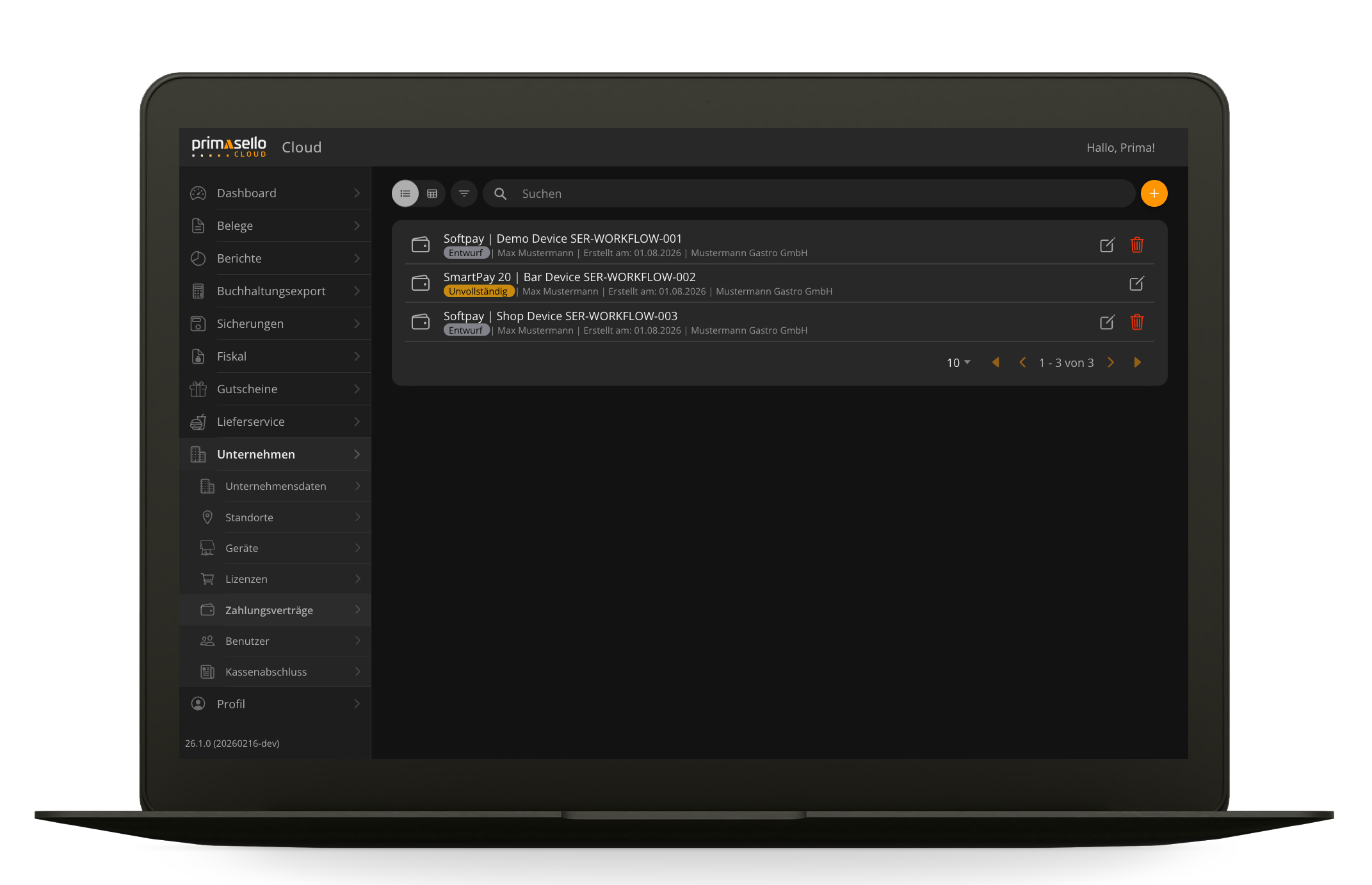Open the Dashboard menu item

pyautogui.click(x=275, y=193)
